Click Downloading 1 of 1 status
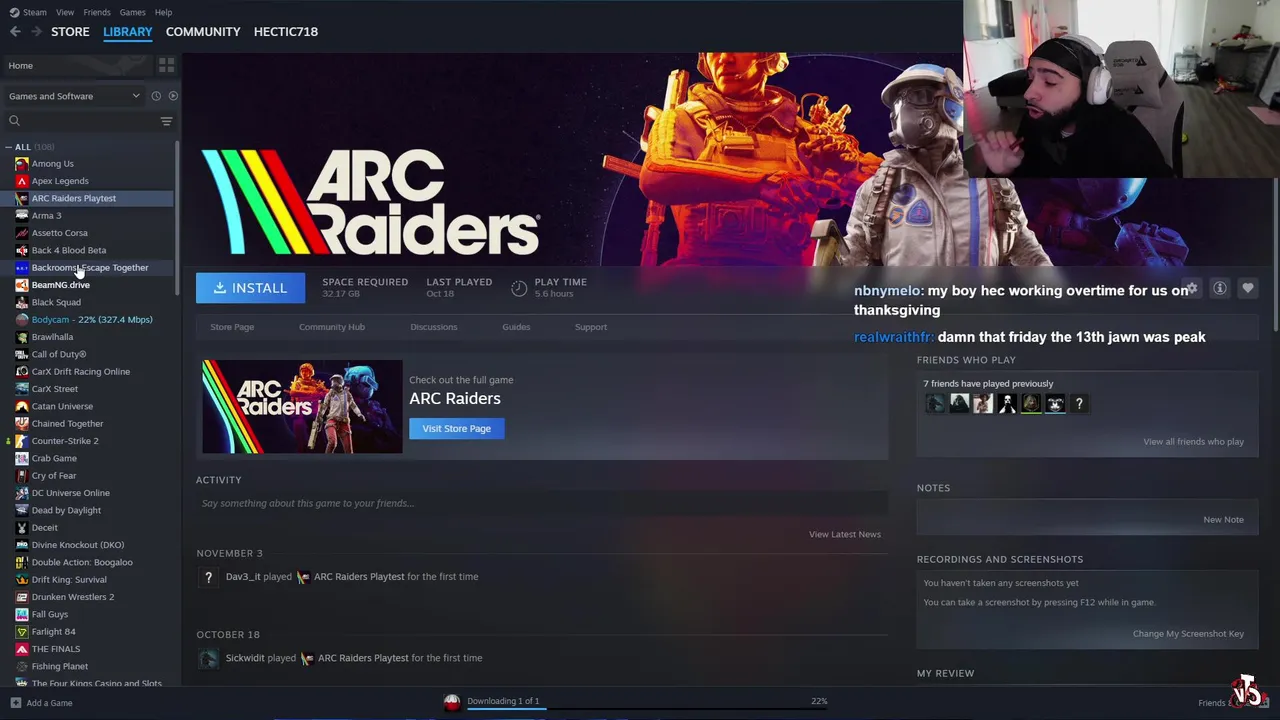The width and height of the screenshot is (1280, 720). (x=503, y=701)
